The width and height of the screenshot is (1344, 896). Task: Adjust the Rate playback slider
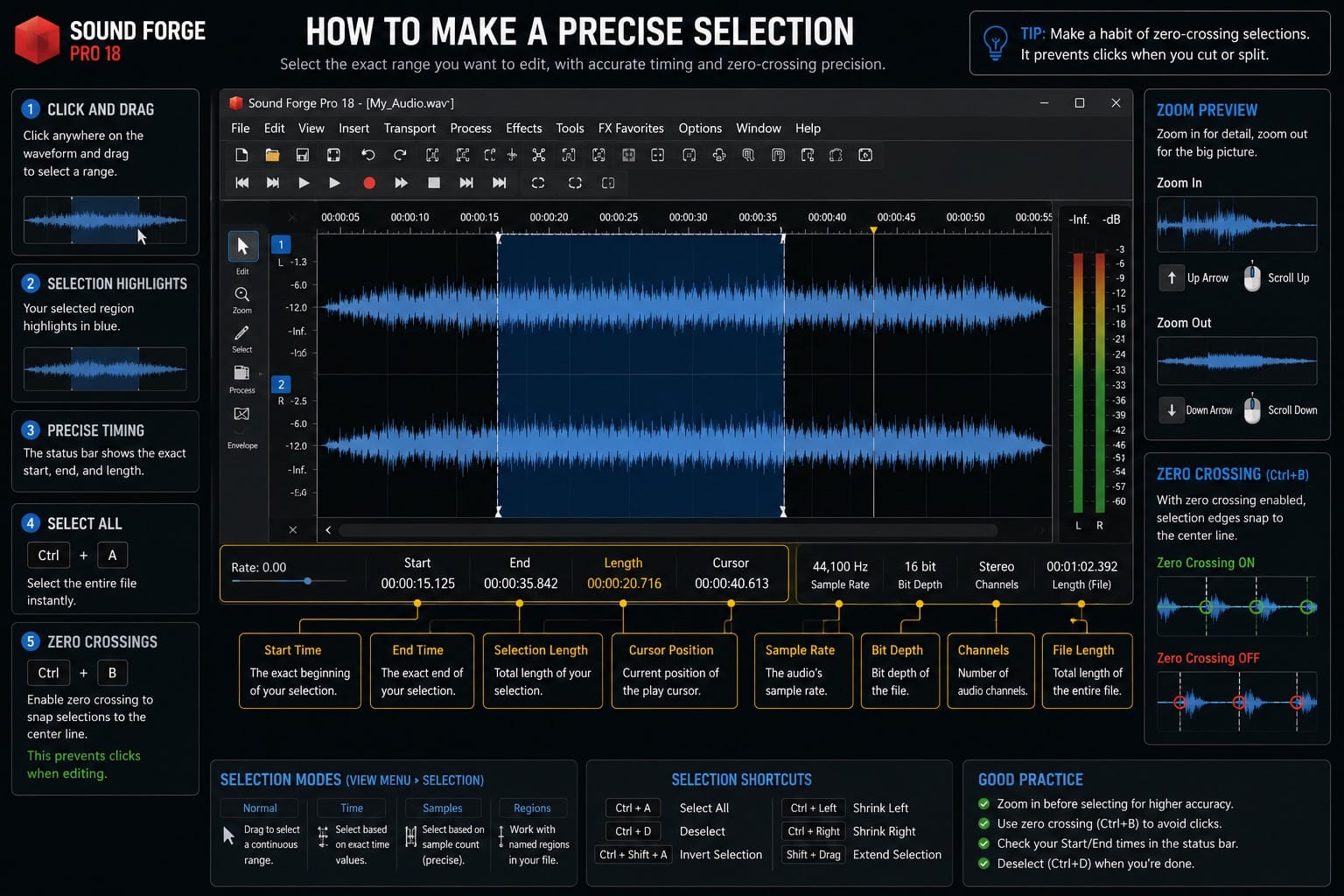coord(289,581)
